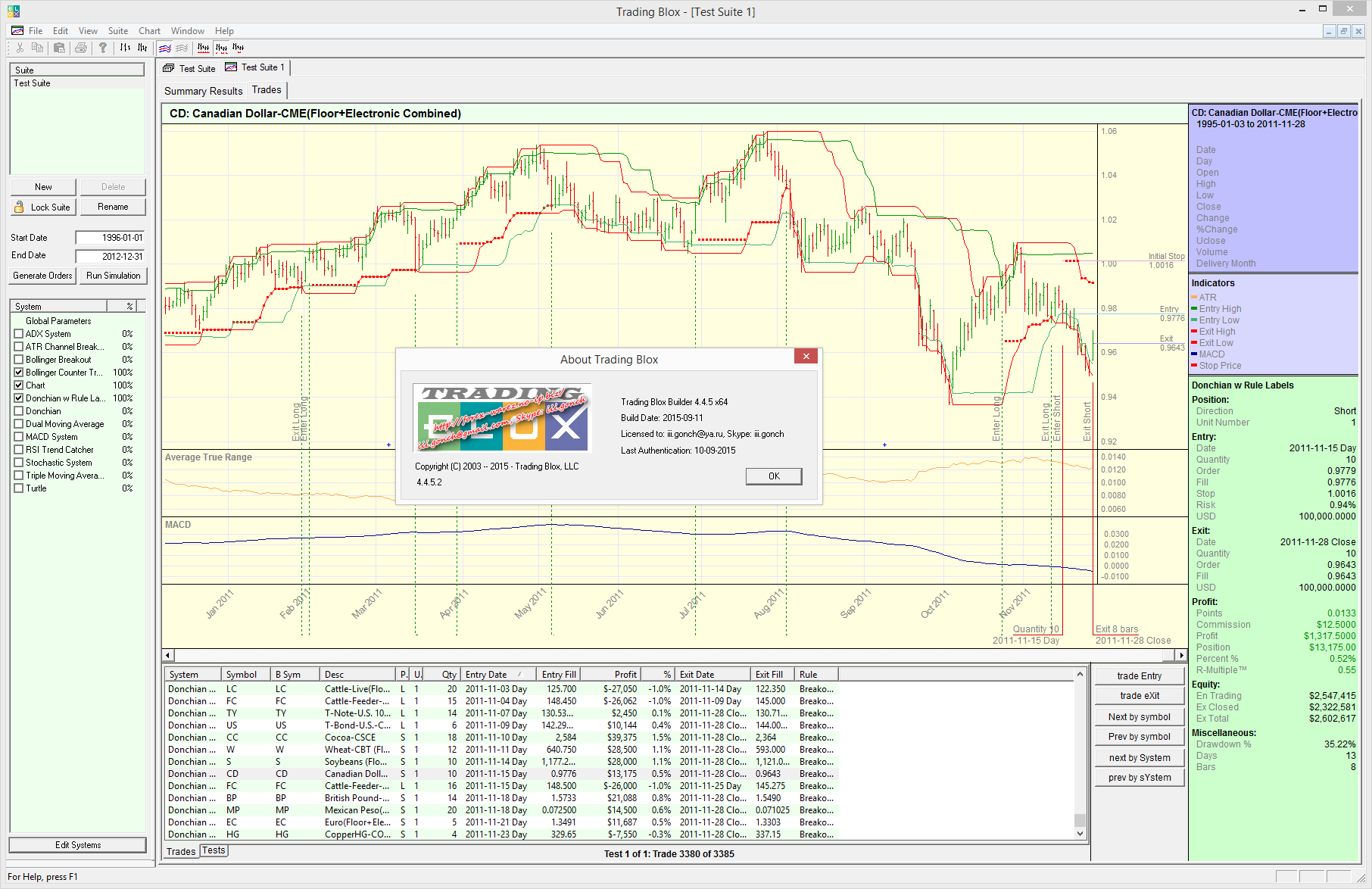
Task: Switch to the Summary Results tab
Action: (x=203, y=91)
